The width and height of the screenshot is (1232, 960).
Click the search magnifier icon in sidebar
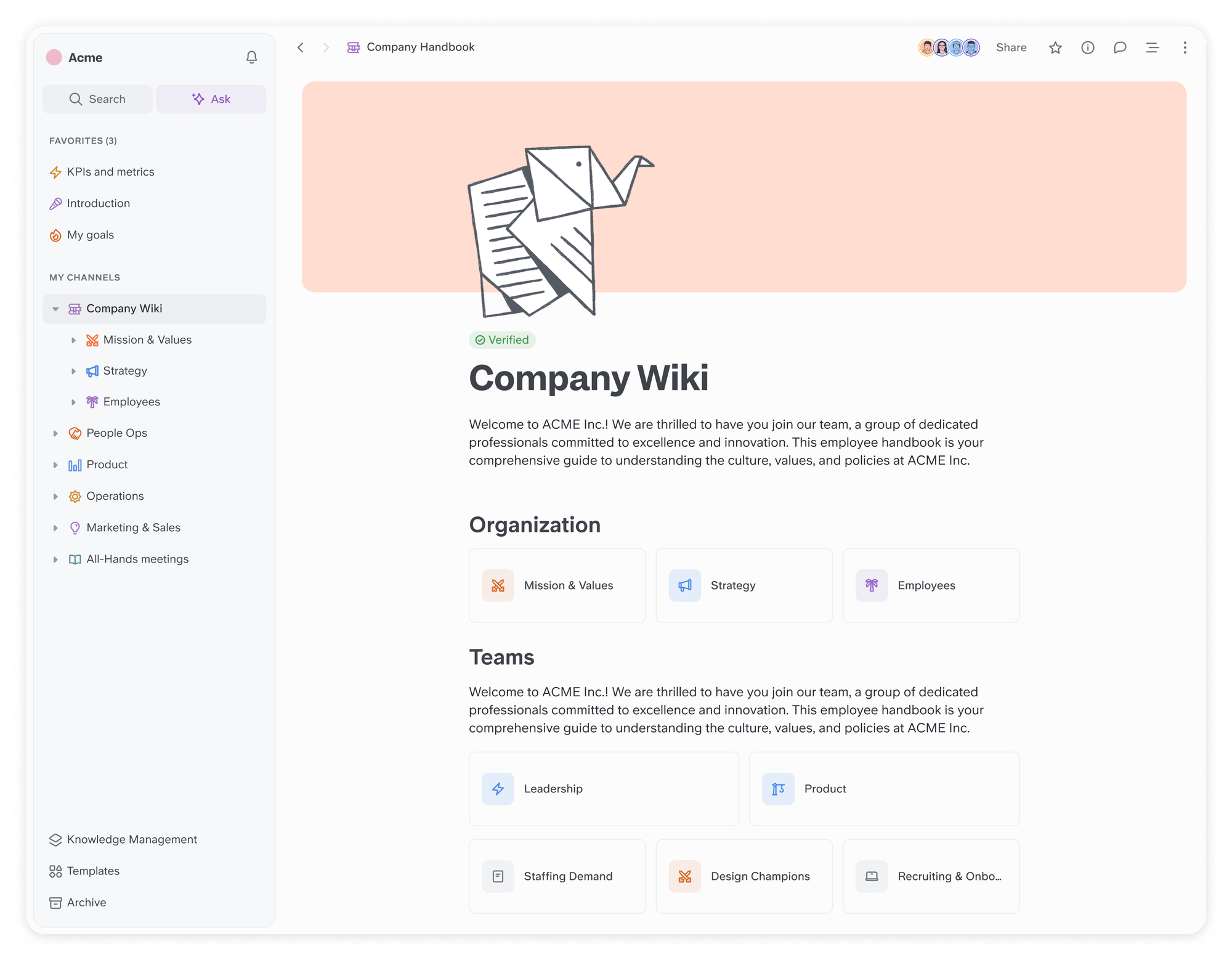[76, 99]
